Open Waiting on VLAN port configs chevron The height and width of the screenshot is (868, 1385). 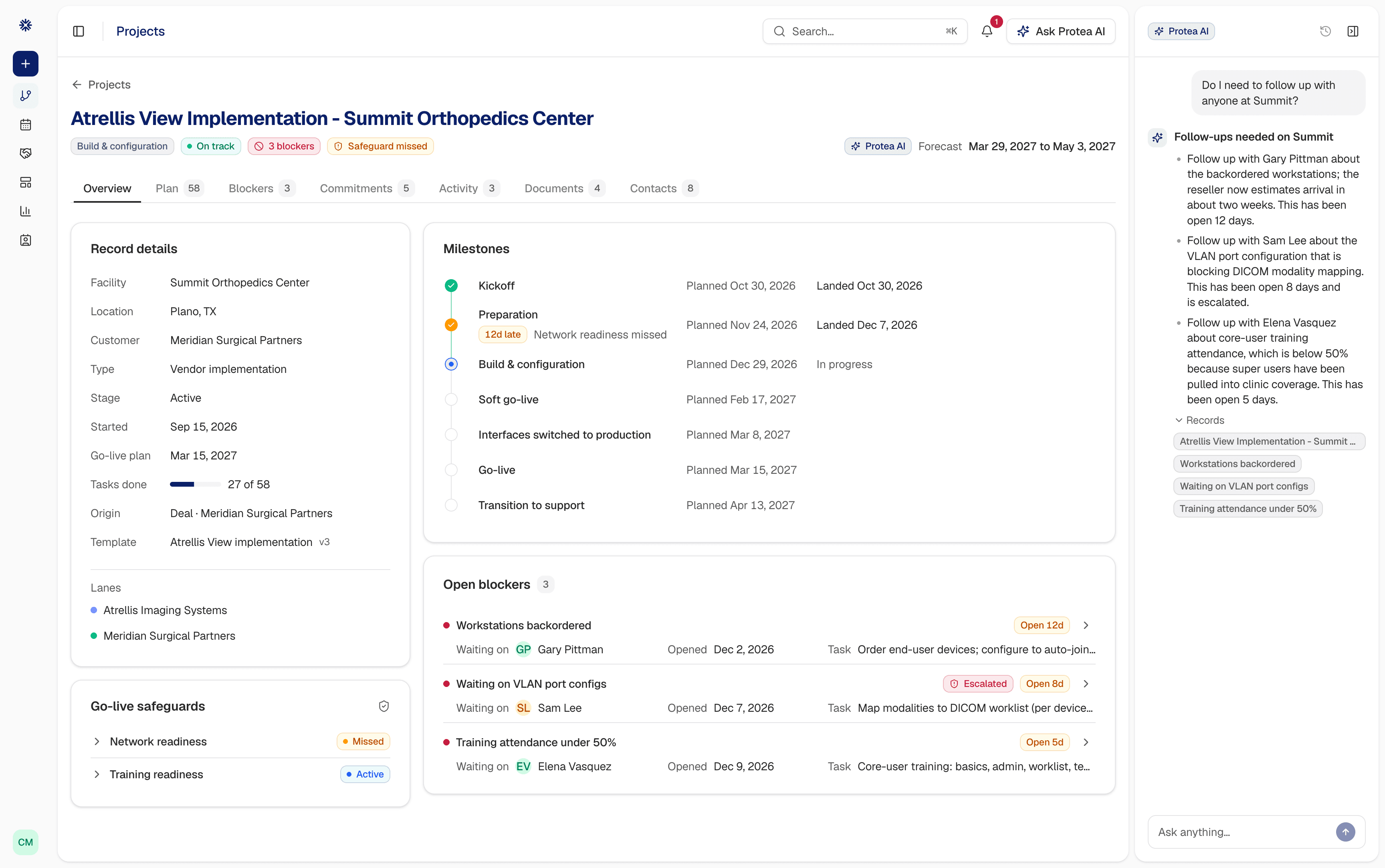[x=1086, y=684]
